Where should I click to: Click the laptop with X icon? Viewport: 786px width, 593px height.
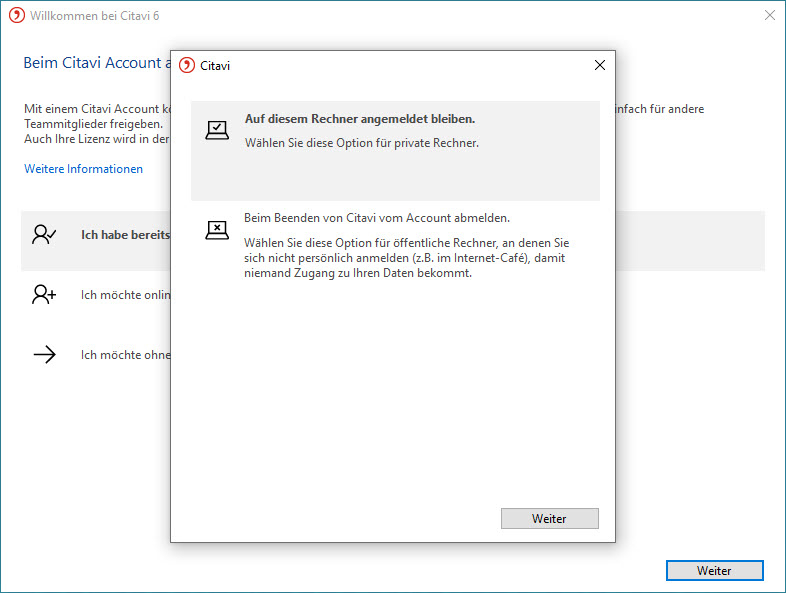[x=217, y=230]
